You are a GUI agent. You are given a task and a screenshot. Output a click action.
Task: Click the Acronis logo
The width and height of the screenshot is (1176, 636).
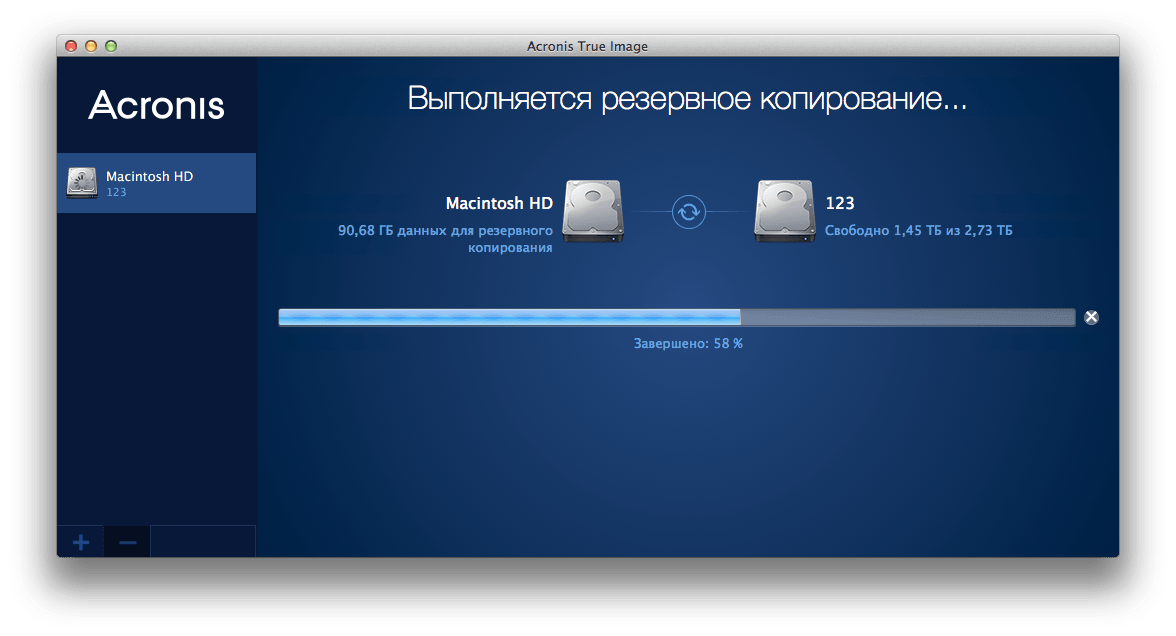point(156,105)
